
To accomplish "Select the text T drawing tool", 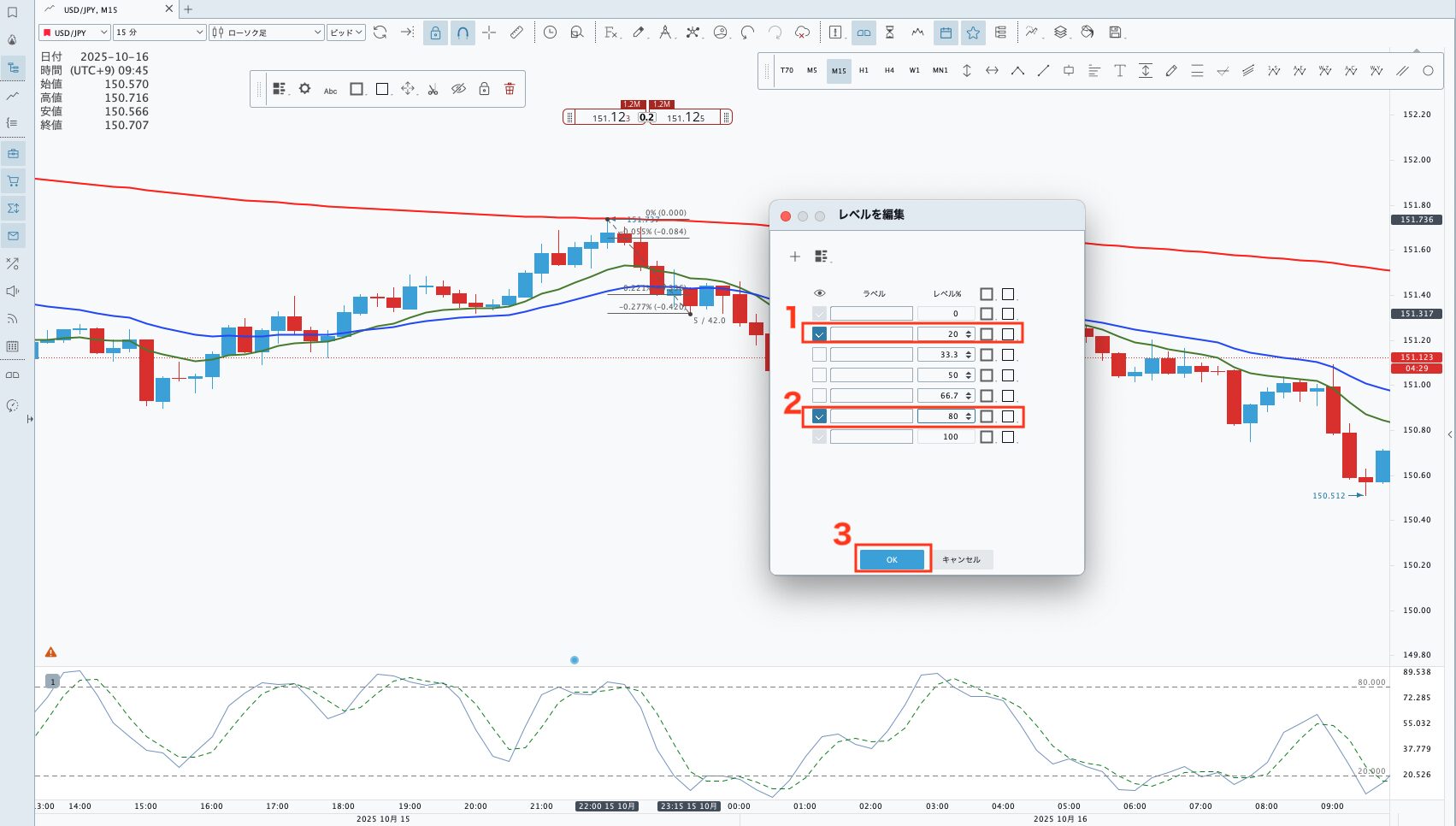I will pyautogui.click(x=1119, y=71).
